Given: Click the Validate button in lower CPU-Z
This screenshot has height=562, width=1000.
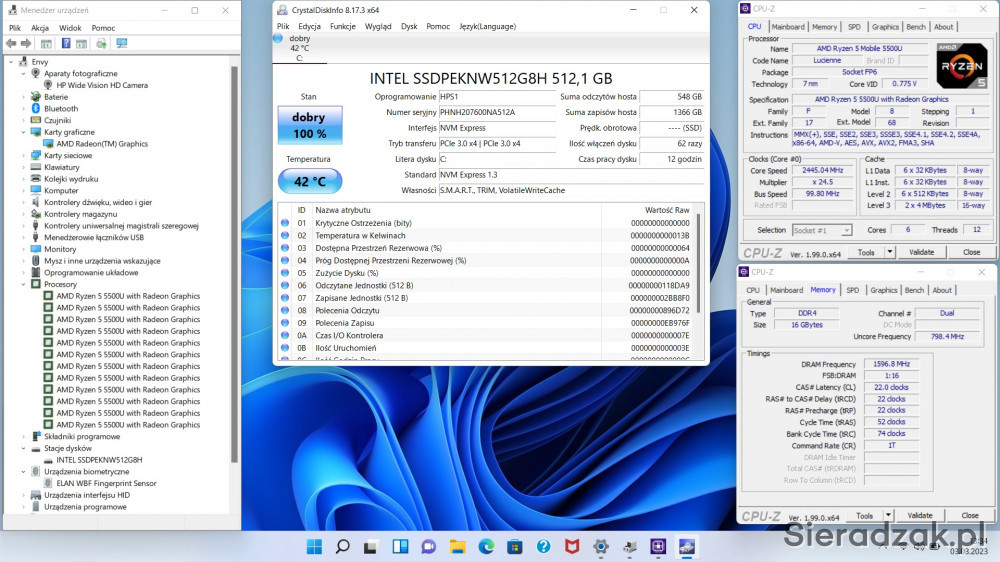Looking at the screenshot, I should [x=920, y=515].
